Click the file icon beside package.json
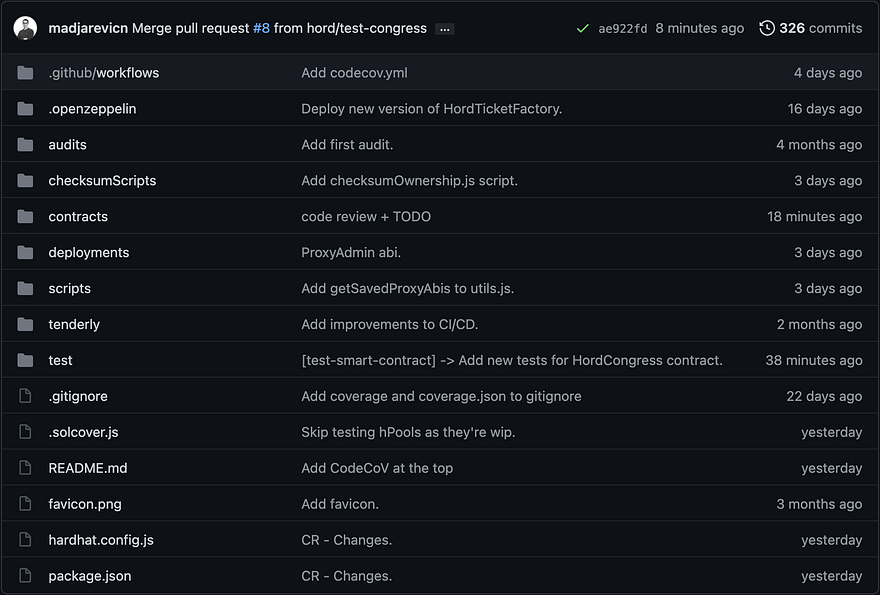 point(25,575)
